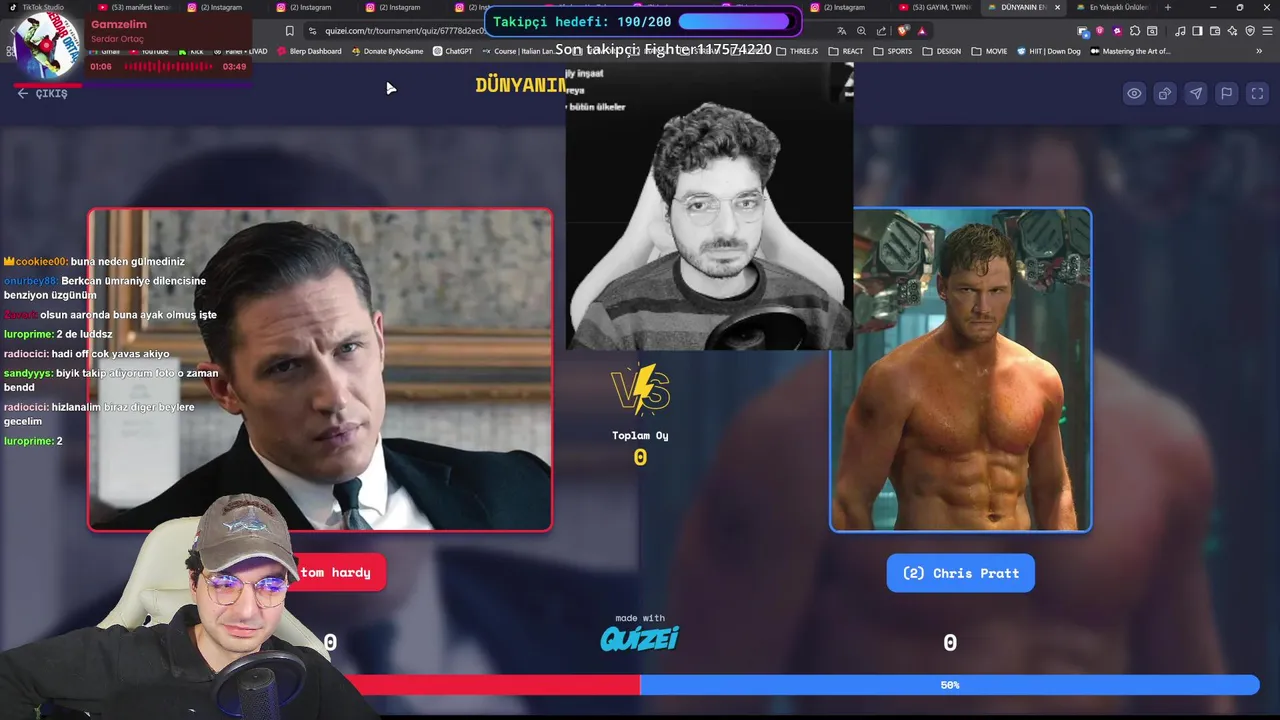Screen dimensions: 1280x720
Task: Open the Brave wallet icon
Action: coord(1213,31)
